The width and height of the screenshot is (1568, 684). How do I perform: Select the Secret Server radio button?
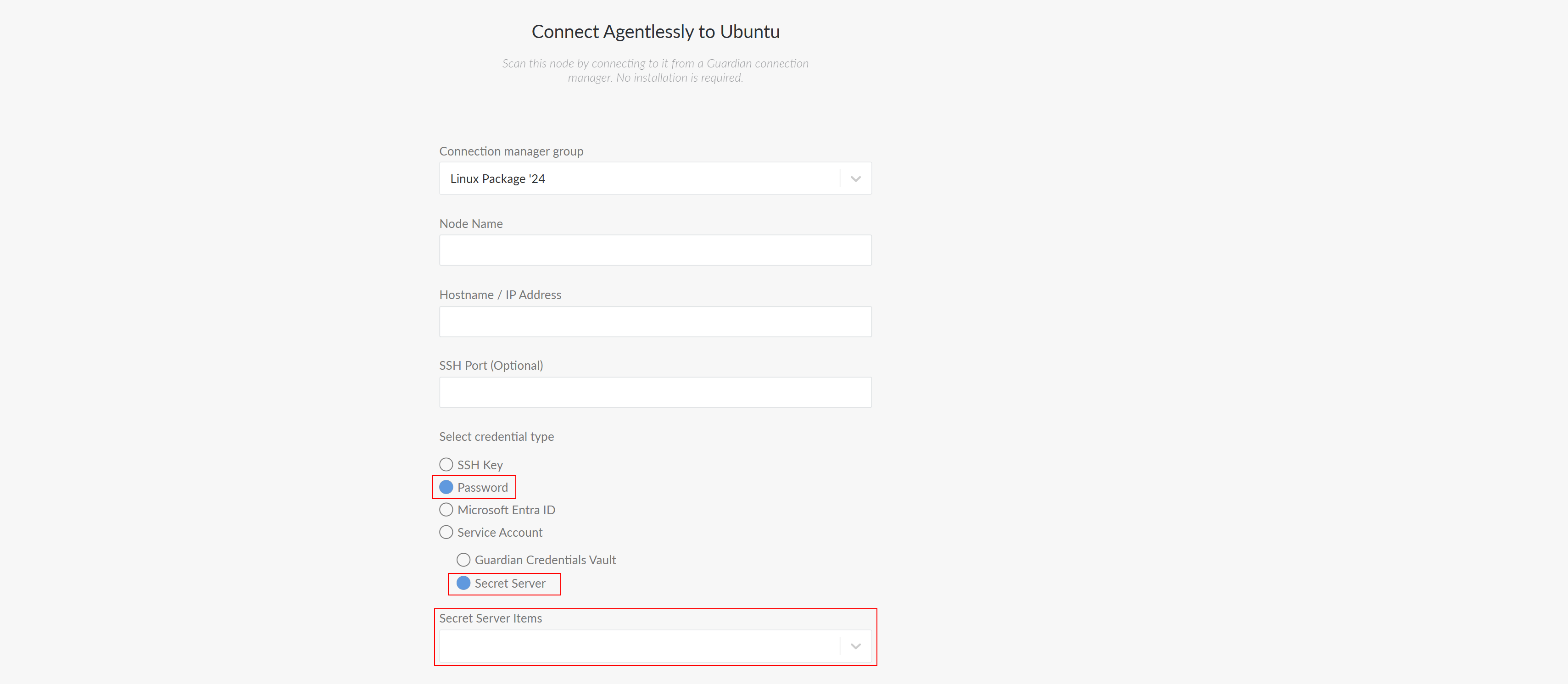coord(463,583)
